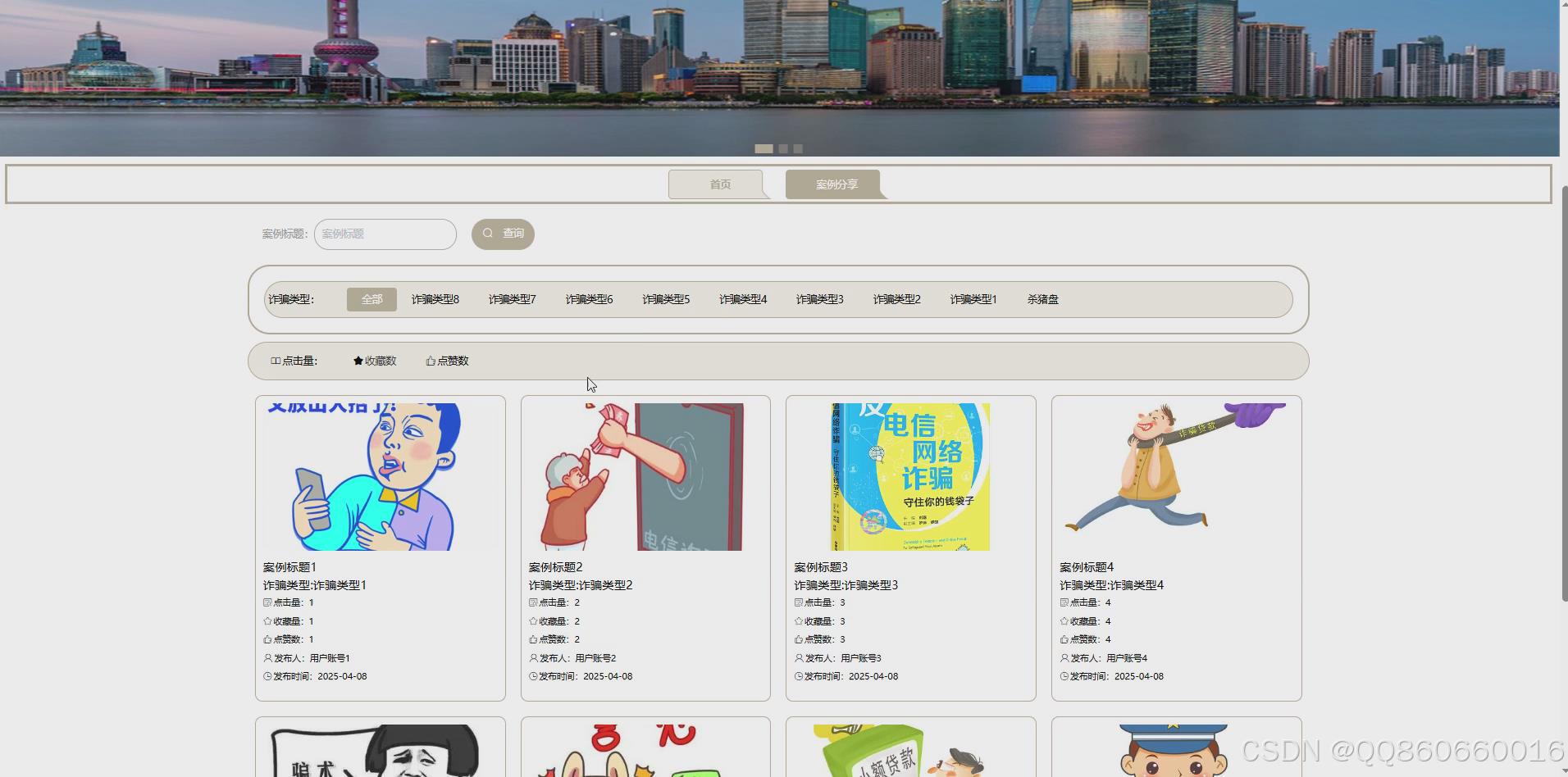Click the 发布人 user icon in 案例标题3 card
Screen dimensions: 1568x777
pos(799,658)
